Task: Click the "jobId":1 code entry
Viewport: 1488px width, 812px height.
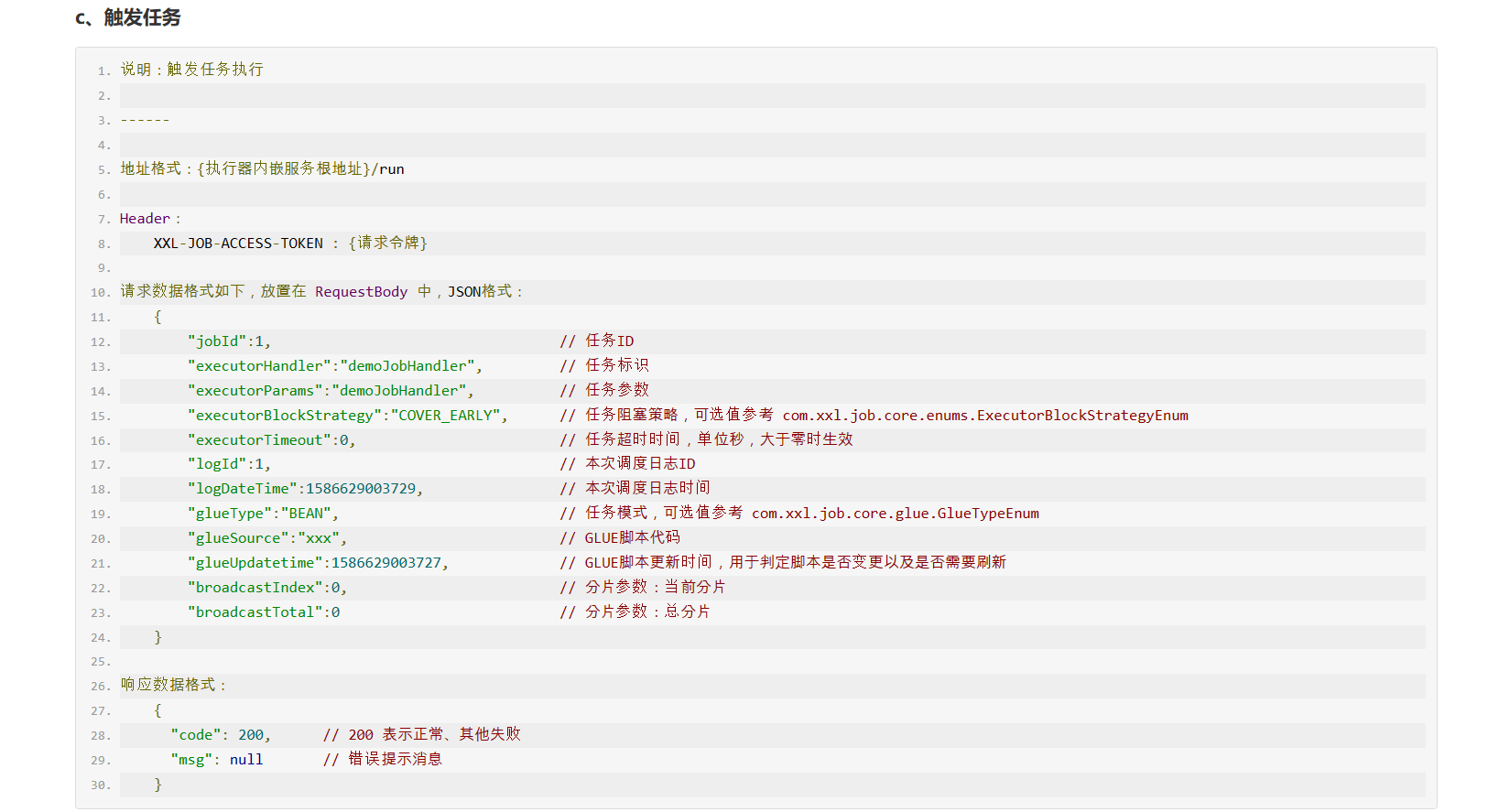Action: pos(229,341)
